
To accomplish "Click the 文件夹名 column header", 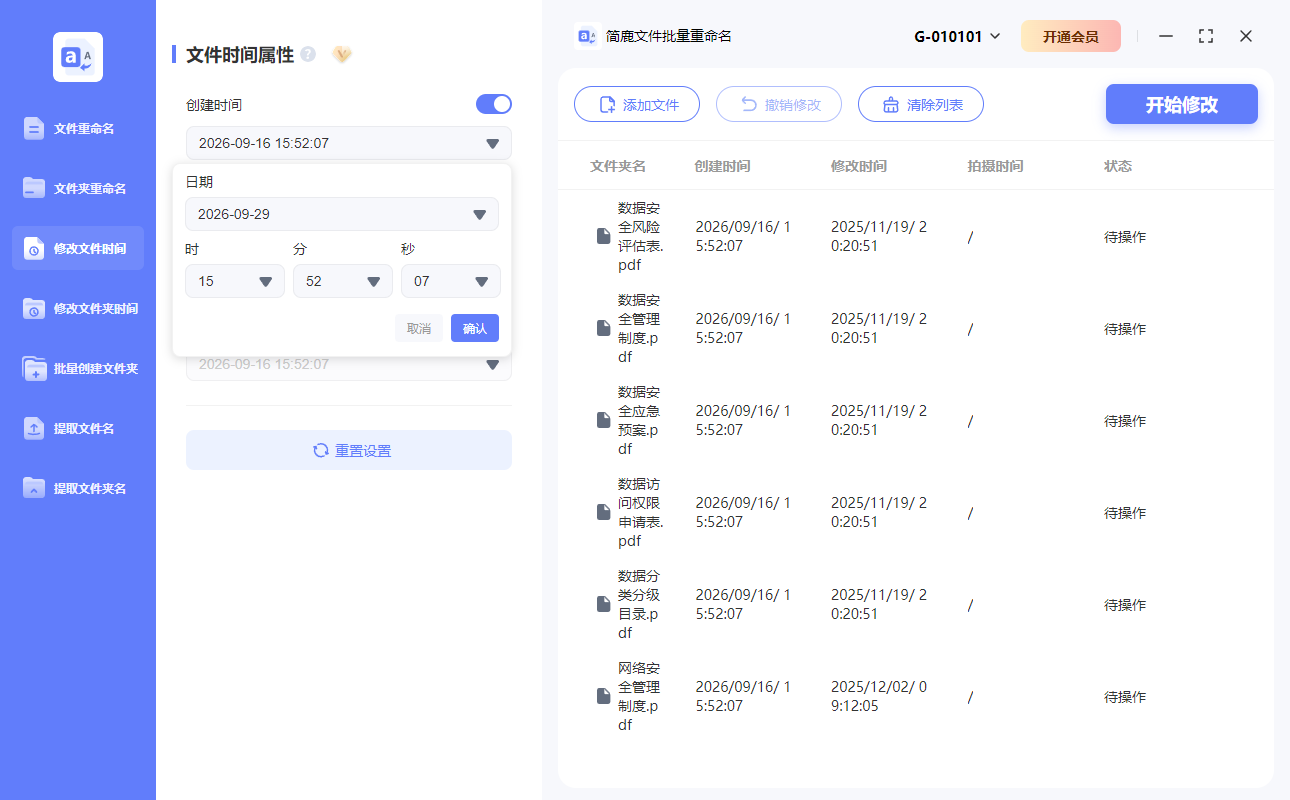I will pos(618,166).
